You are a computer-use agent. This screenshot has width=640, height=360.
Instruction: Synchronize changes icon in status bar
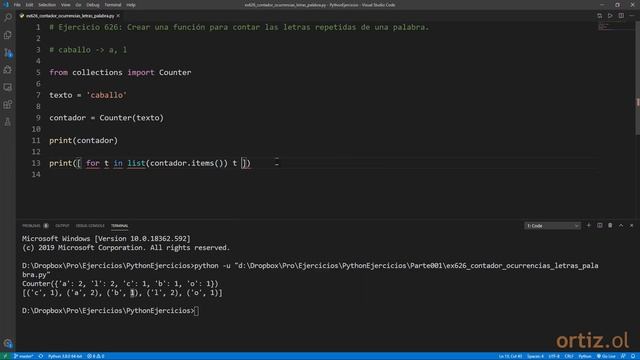point(41,356)
